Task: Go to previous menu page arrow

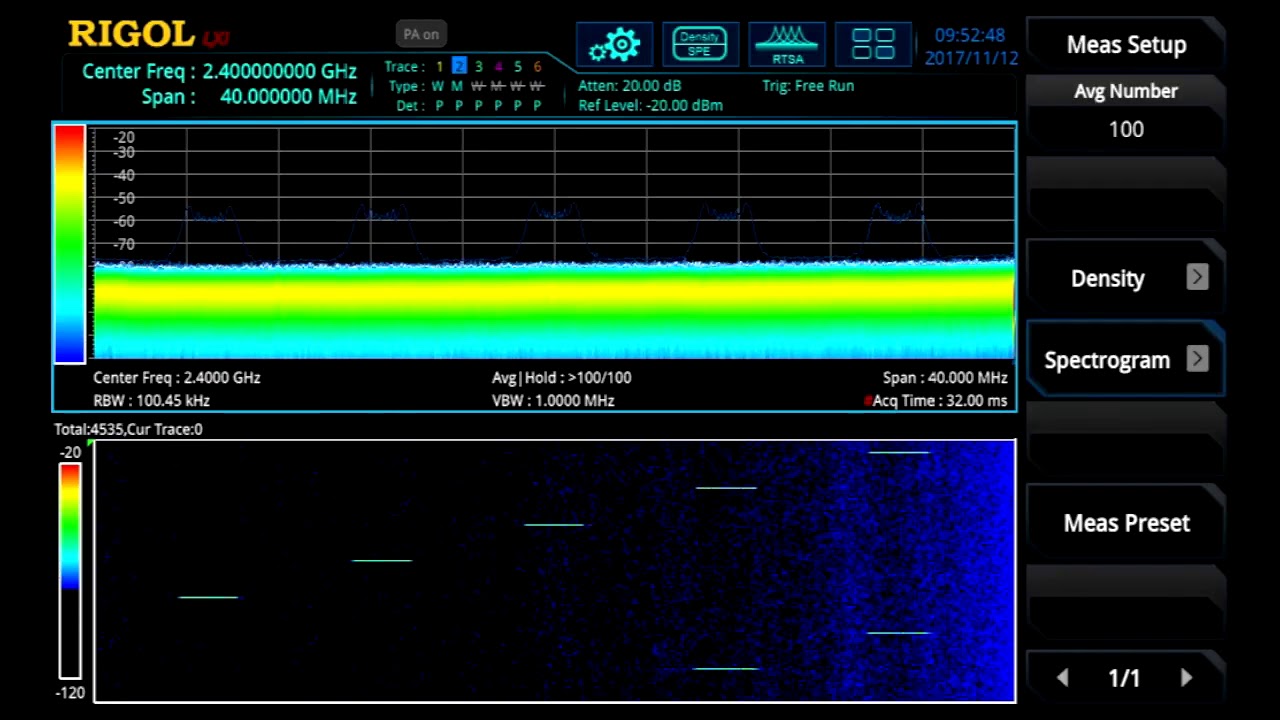Action: click(x=1063, y=678)
